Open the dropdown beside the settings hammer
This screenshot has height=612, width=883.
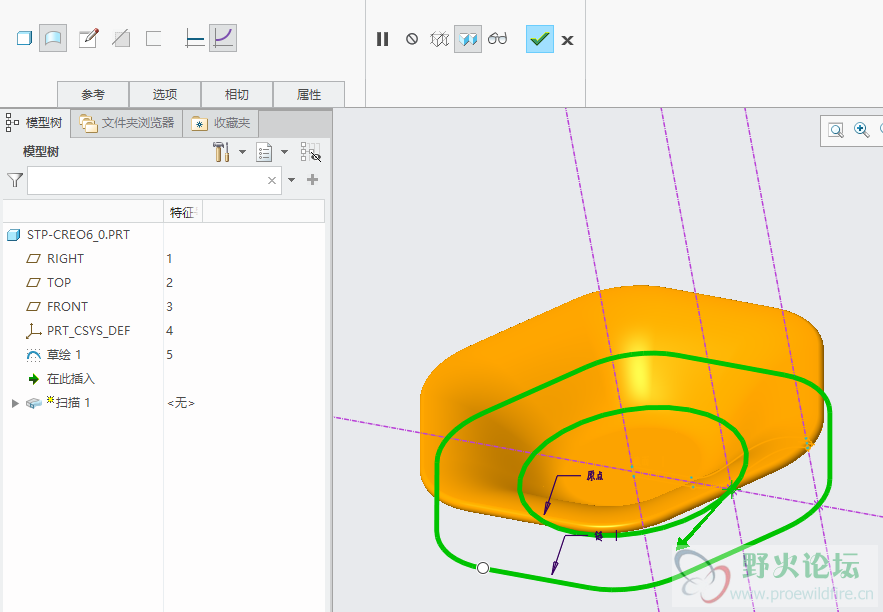pos(242,151)
